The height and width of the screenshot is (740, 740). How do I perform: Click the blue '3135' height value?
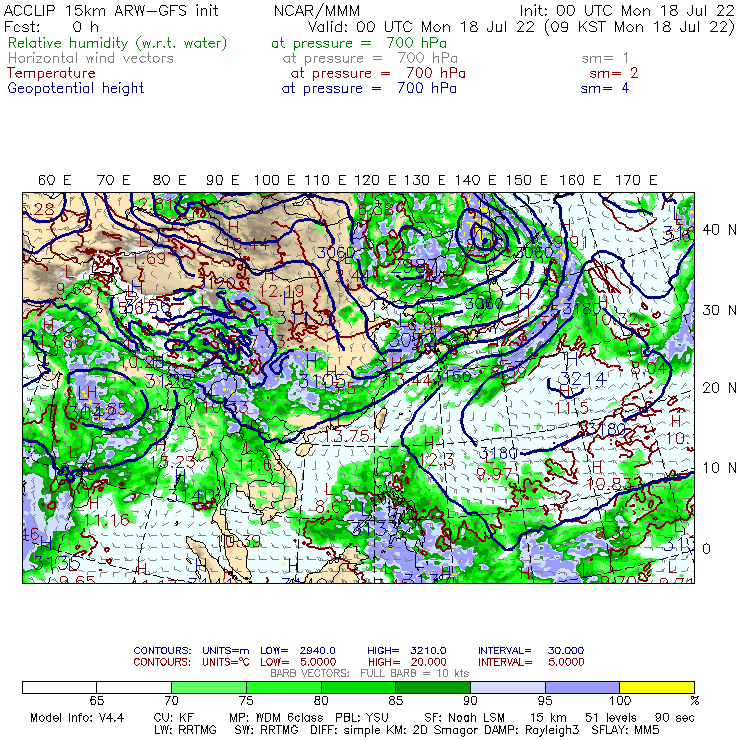[57, 563]
